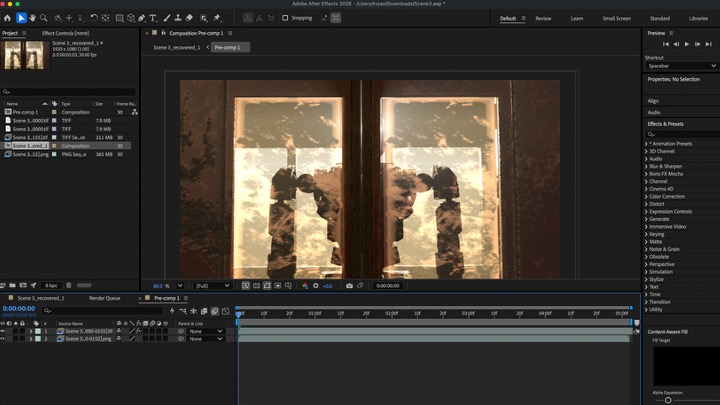Open layer 1 Parent None dropdown
The height and width of the screenshot is (405, 720).
pos(206,331)
